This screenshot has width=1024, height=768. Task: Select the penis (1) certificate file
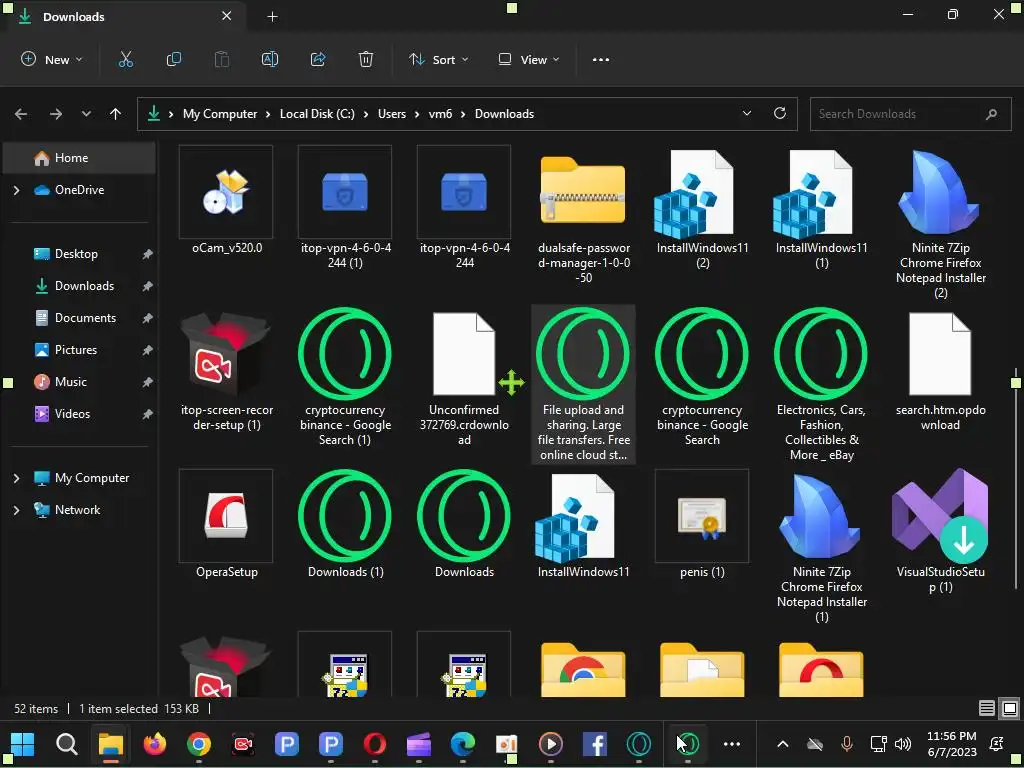[702, 524]
